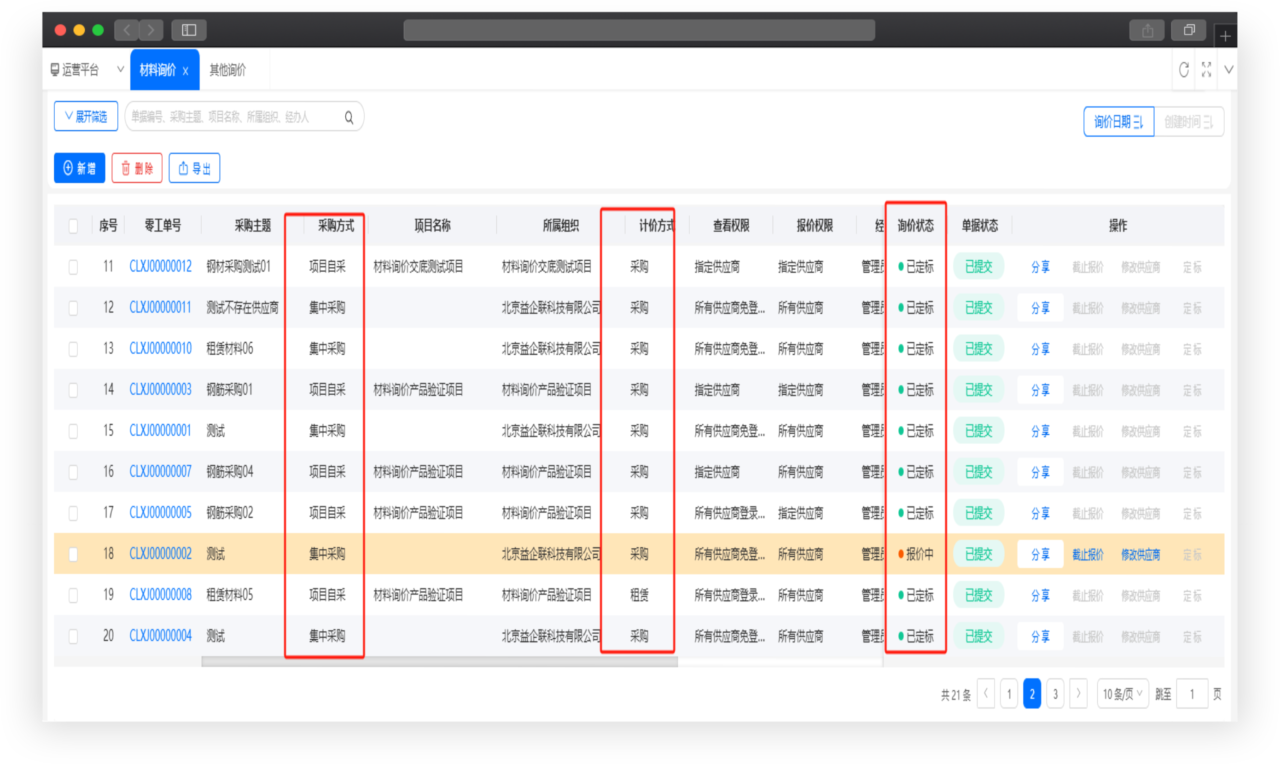This screenshot has height=764, width=1280.
Task: Open order link CLXJ00000012
Action: pos(160,267)
